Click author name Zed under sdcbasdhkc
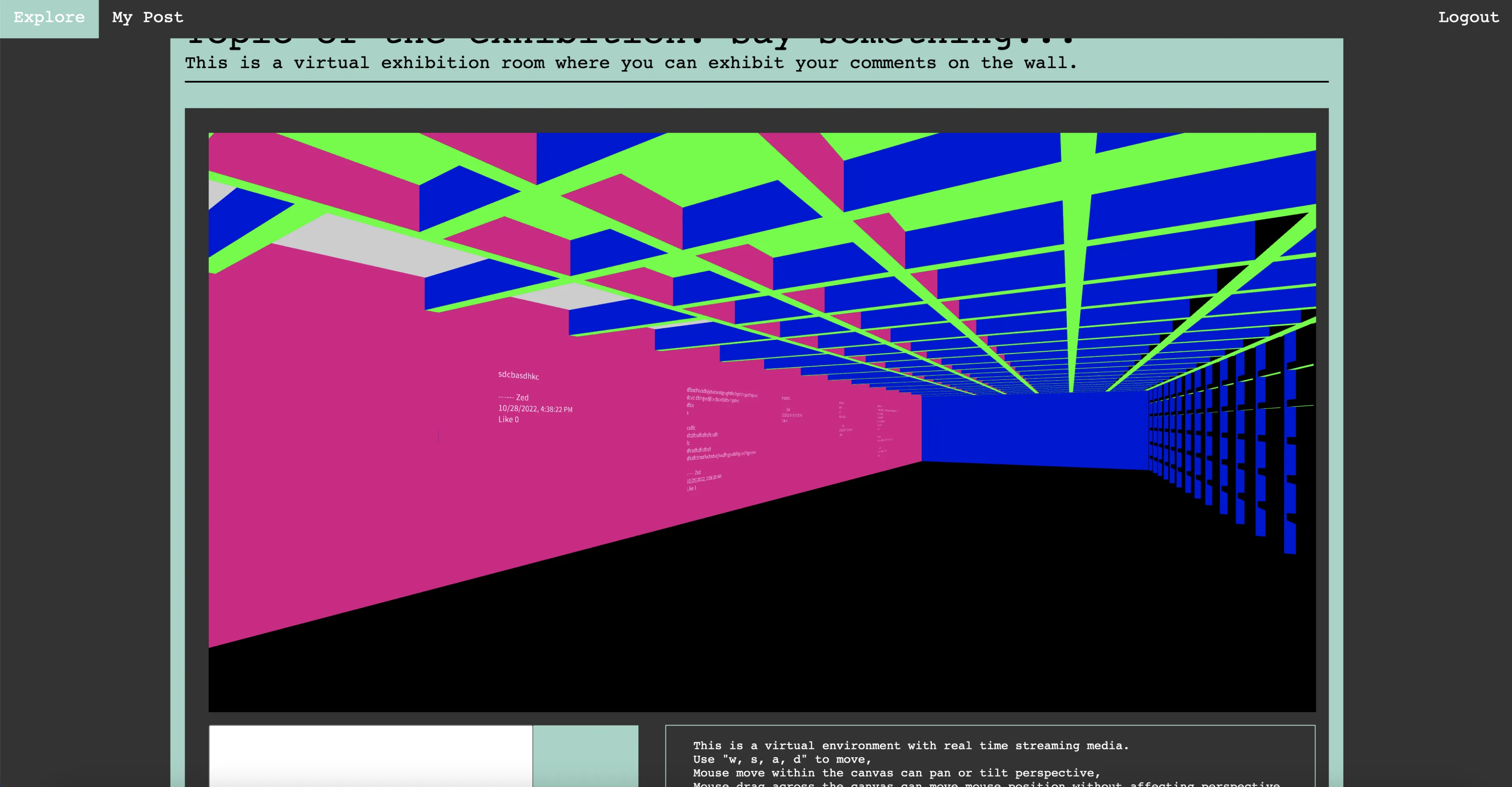The image size is (1512, 787). (522, 398)
